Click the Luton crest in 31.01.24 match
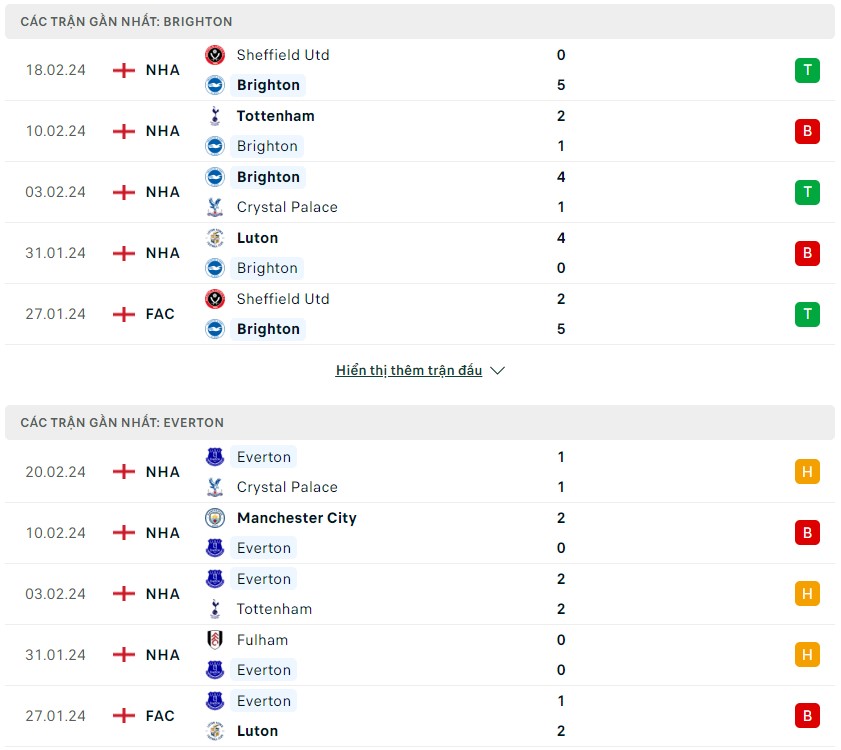This screenshot has height=750, width=841. point(215,238)
